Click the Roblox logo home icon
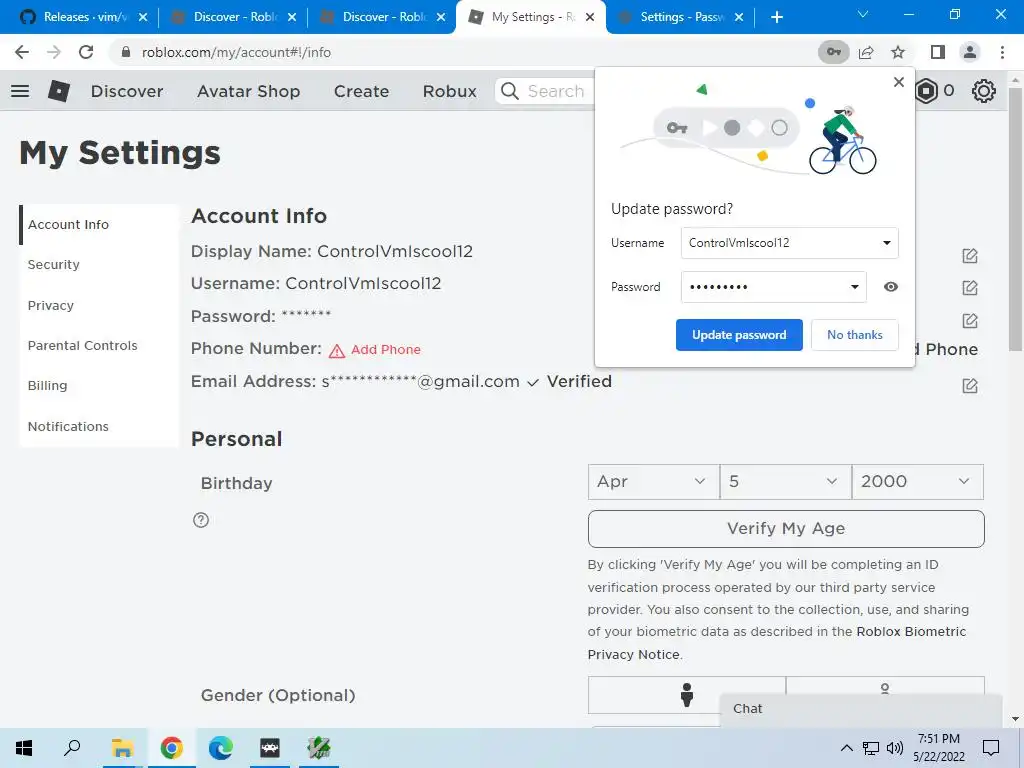Screen dimensions: 1024x768 [59, 91]
